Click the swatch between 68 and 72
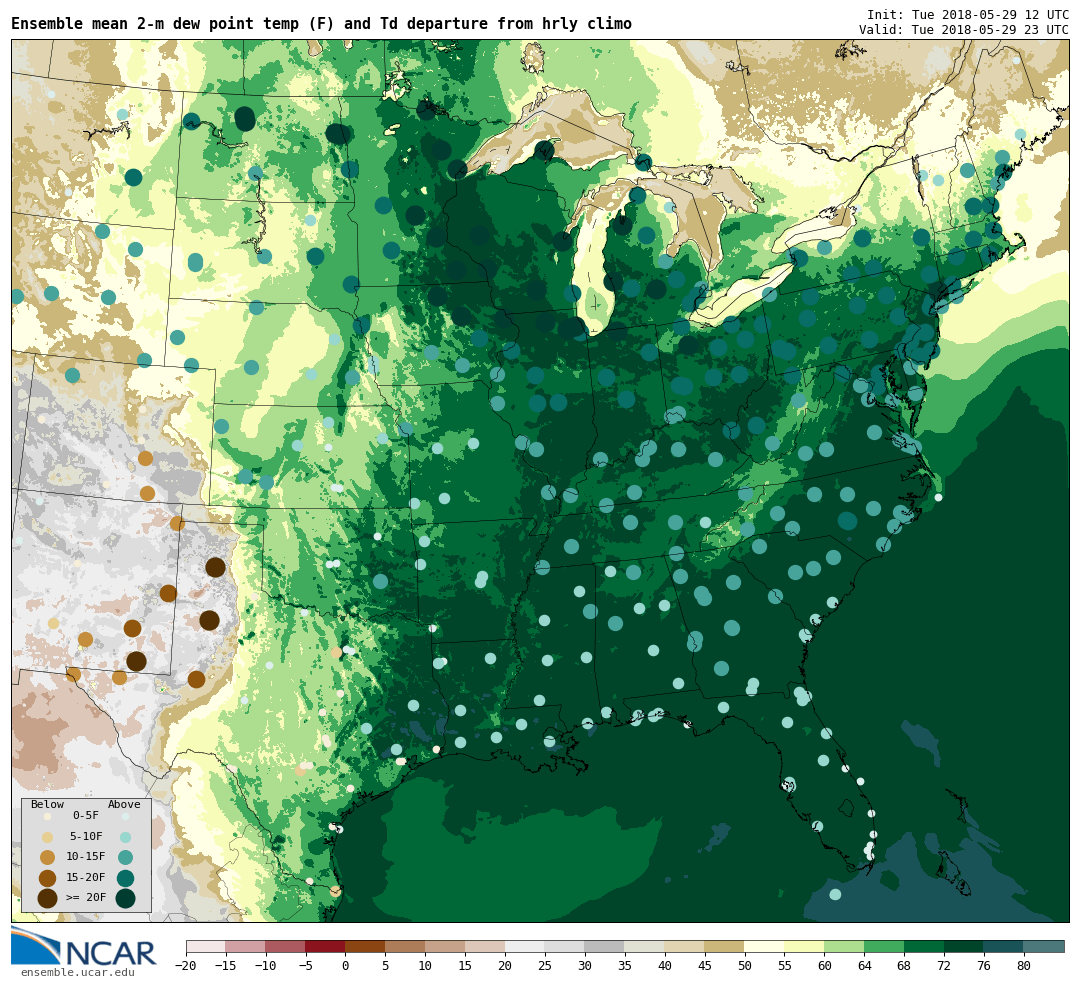This screenshot has height=985, width=1080. click(925, 946)
